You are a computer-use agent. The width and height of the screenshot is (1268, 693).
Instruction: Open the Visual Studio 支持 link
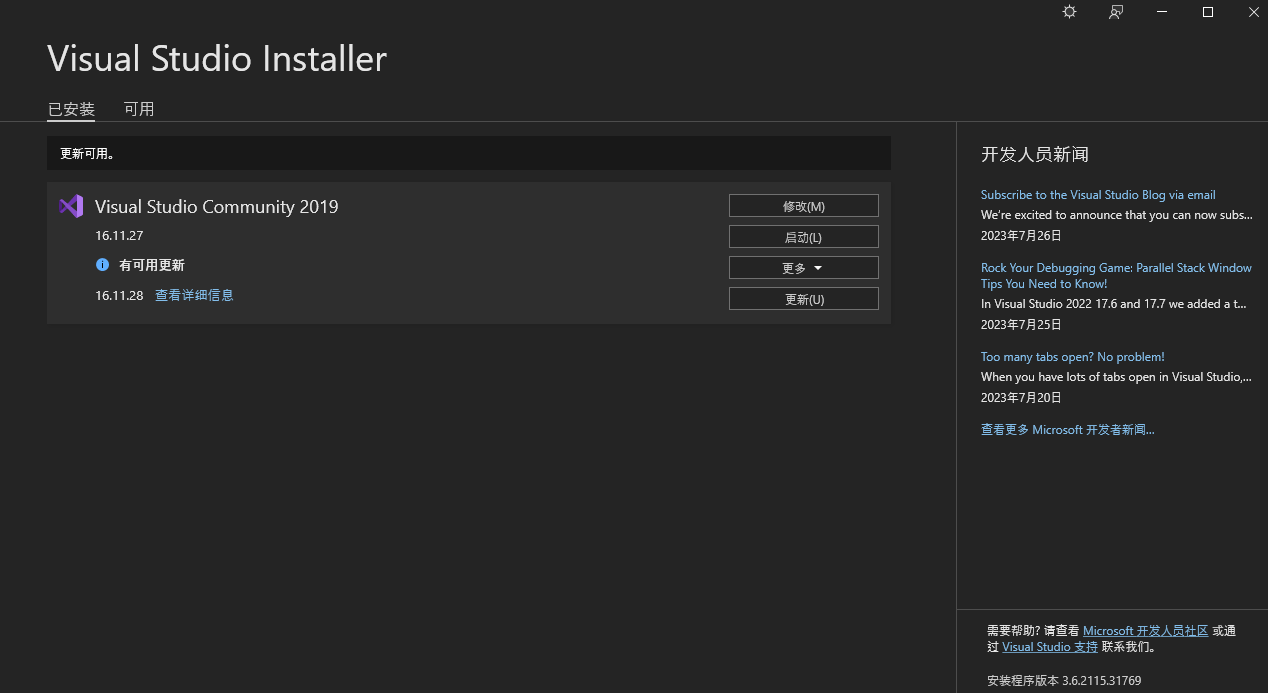(1050, 647)
